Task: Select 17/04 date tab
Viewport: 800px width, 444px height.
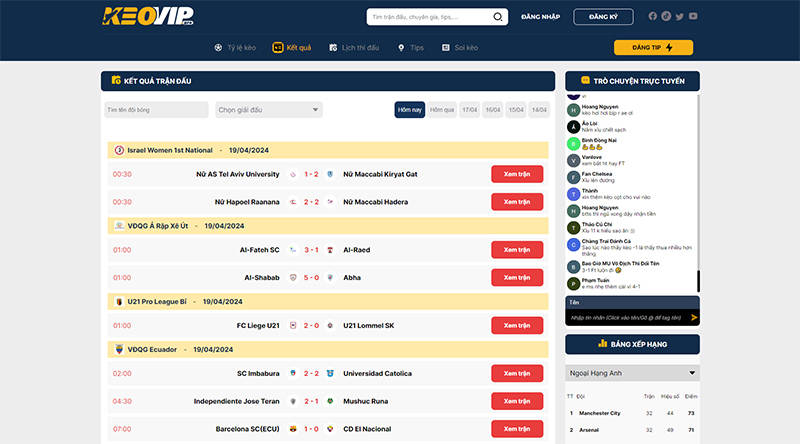Action: [x=469, y=110]
